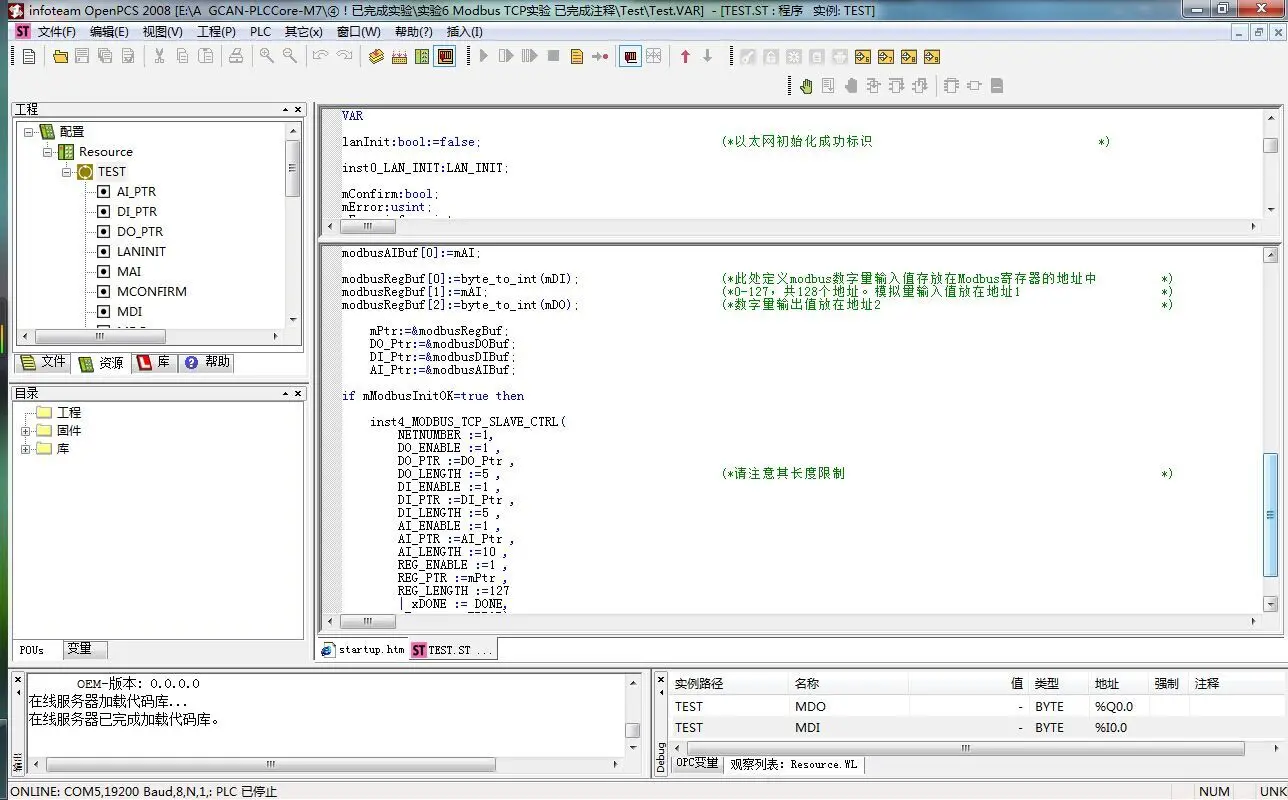Viewport: 1288px width, 800px height.
Task: Click the Open folder toolbar icon
Action: click(x=61, y=57)
